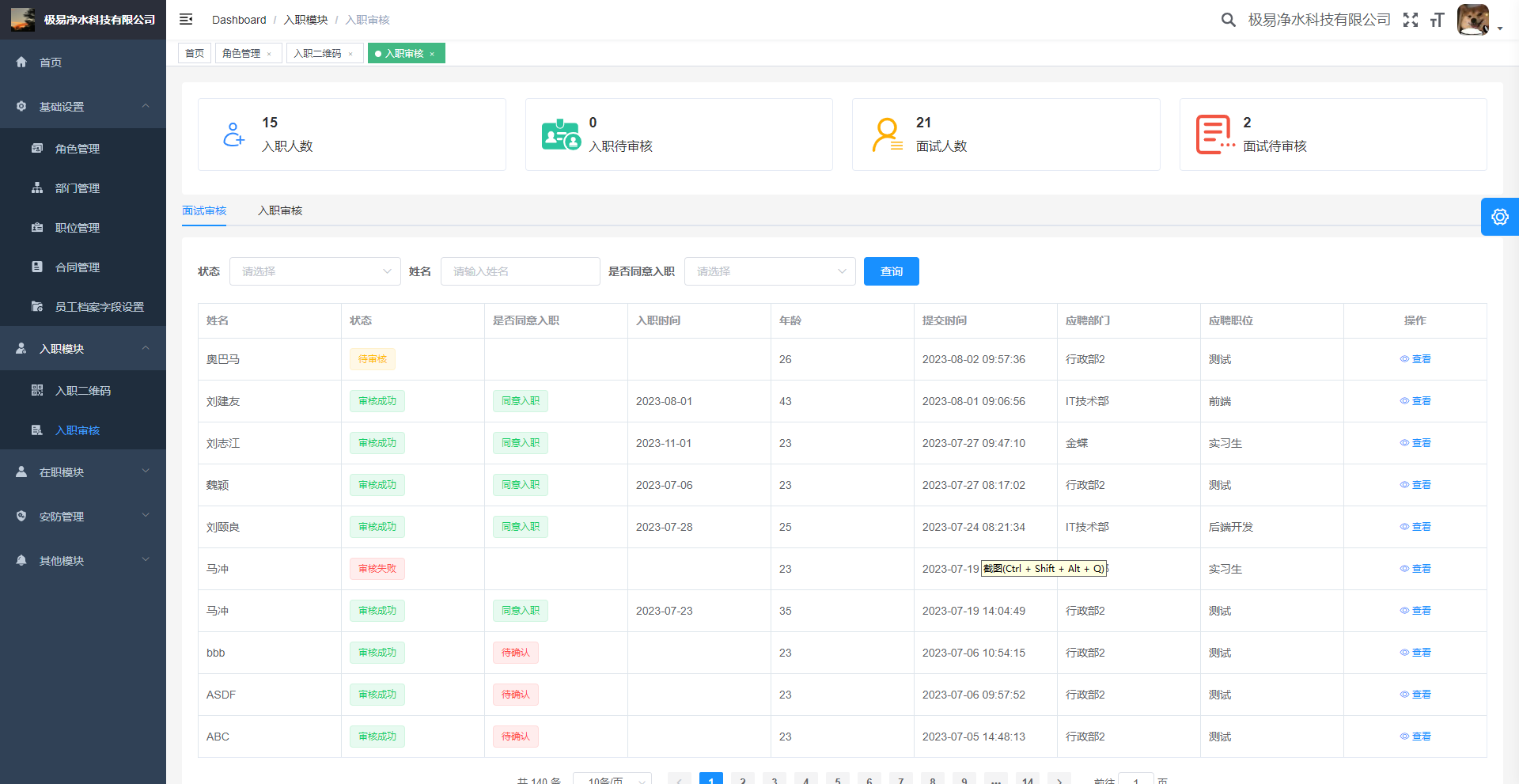Click the 待审核 status tag for 奥巴马
1519x784 pixels.
coord(373,359)
